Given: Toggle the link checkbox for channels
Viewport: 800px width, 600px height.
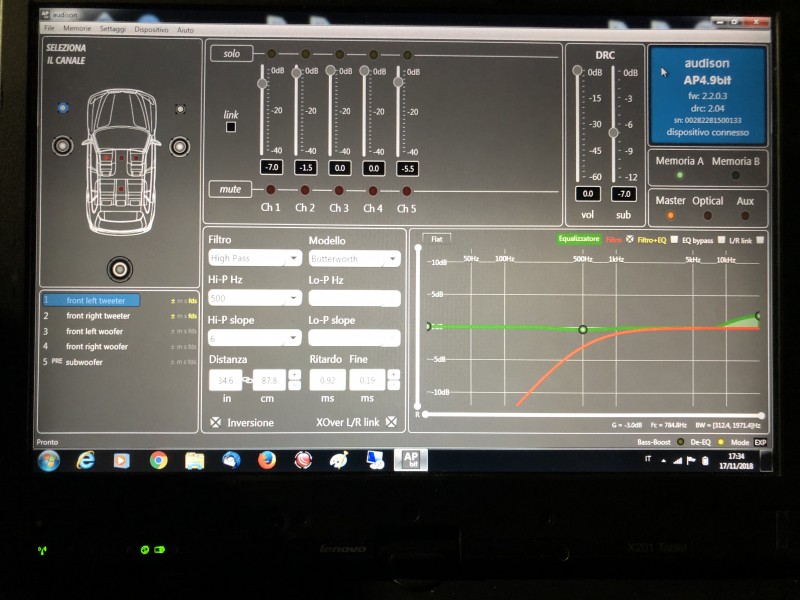Looking at the screenshot, I should [231, 127].
